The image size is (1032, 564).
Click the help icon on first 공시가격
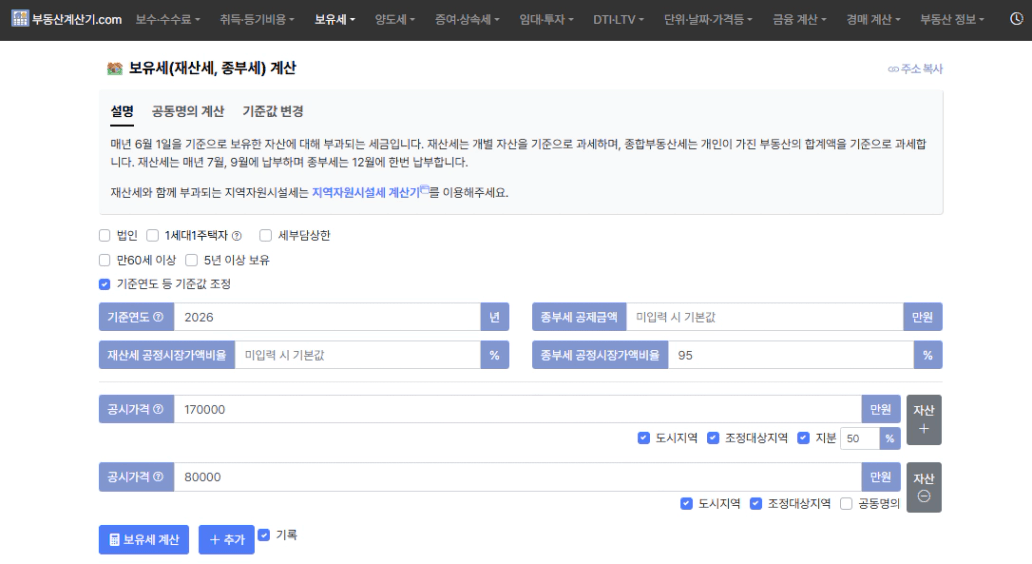pyautogui.click(x=159, y=409)
